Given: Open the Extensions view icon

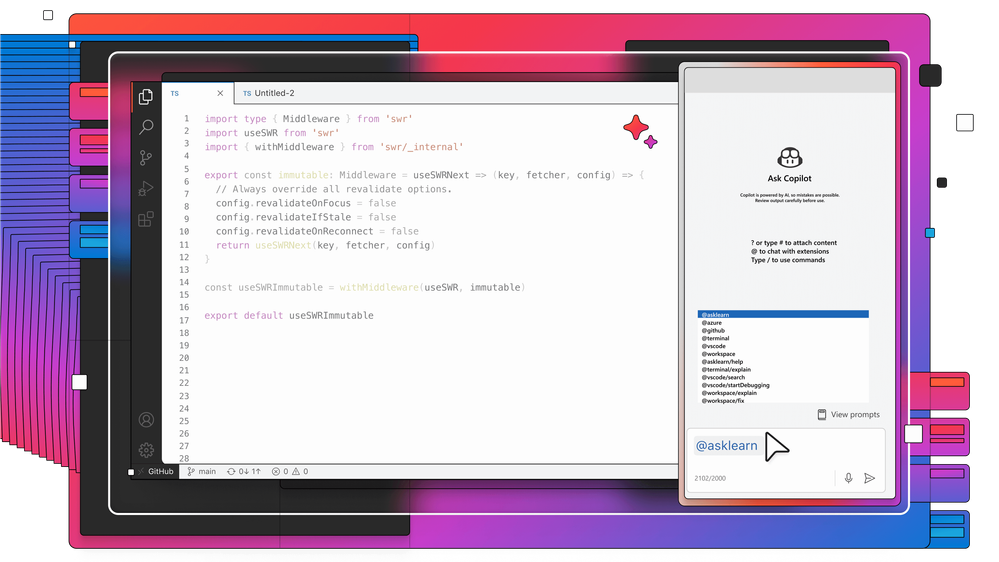Looking at the screenshot, I should tap(146, 219).
